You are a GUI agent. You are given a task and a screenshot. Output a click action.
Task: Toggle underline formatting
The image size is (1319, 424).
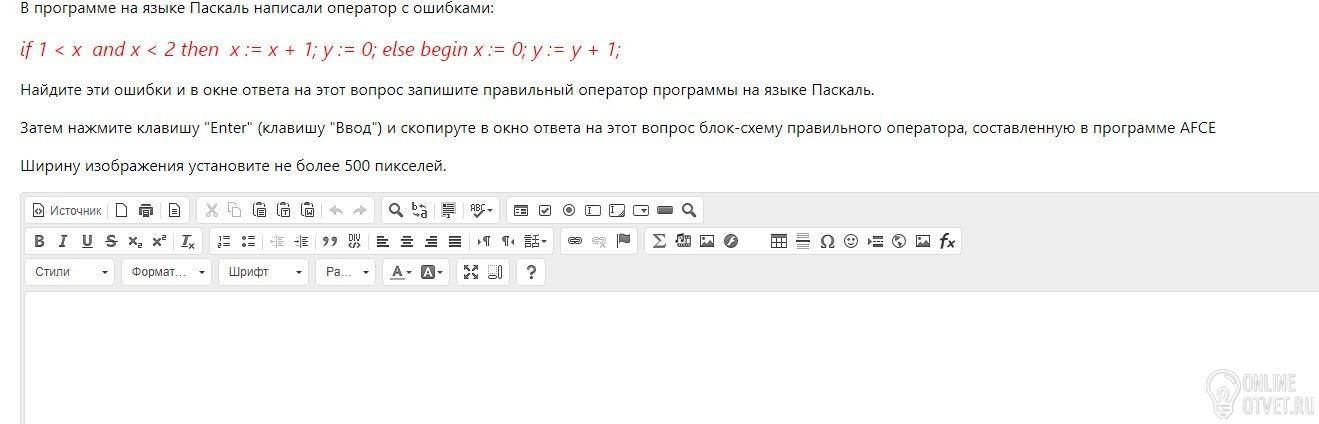pyautogui.click(x=87, y=241)
